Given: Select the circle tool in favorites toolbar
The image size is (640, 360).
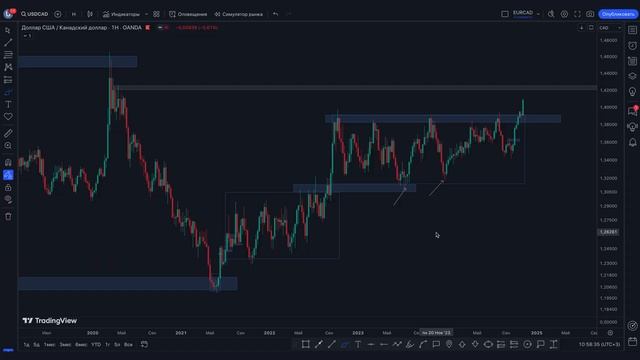Looking at the screenshot, I should [527, 344].
